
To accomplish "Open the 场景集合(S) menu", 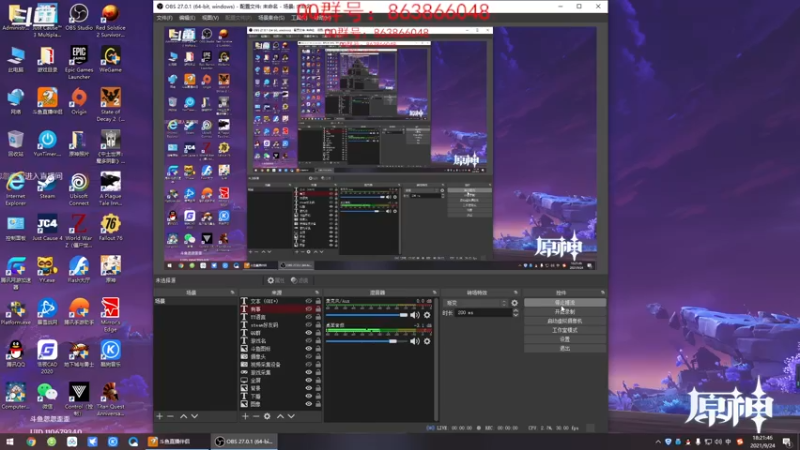I will coord(271,18).
